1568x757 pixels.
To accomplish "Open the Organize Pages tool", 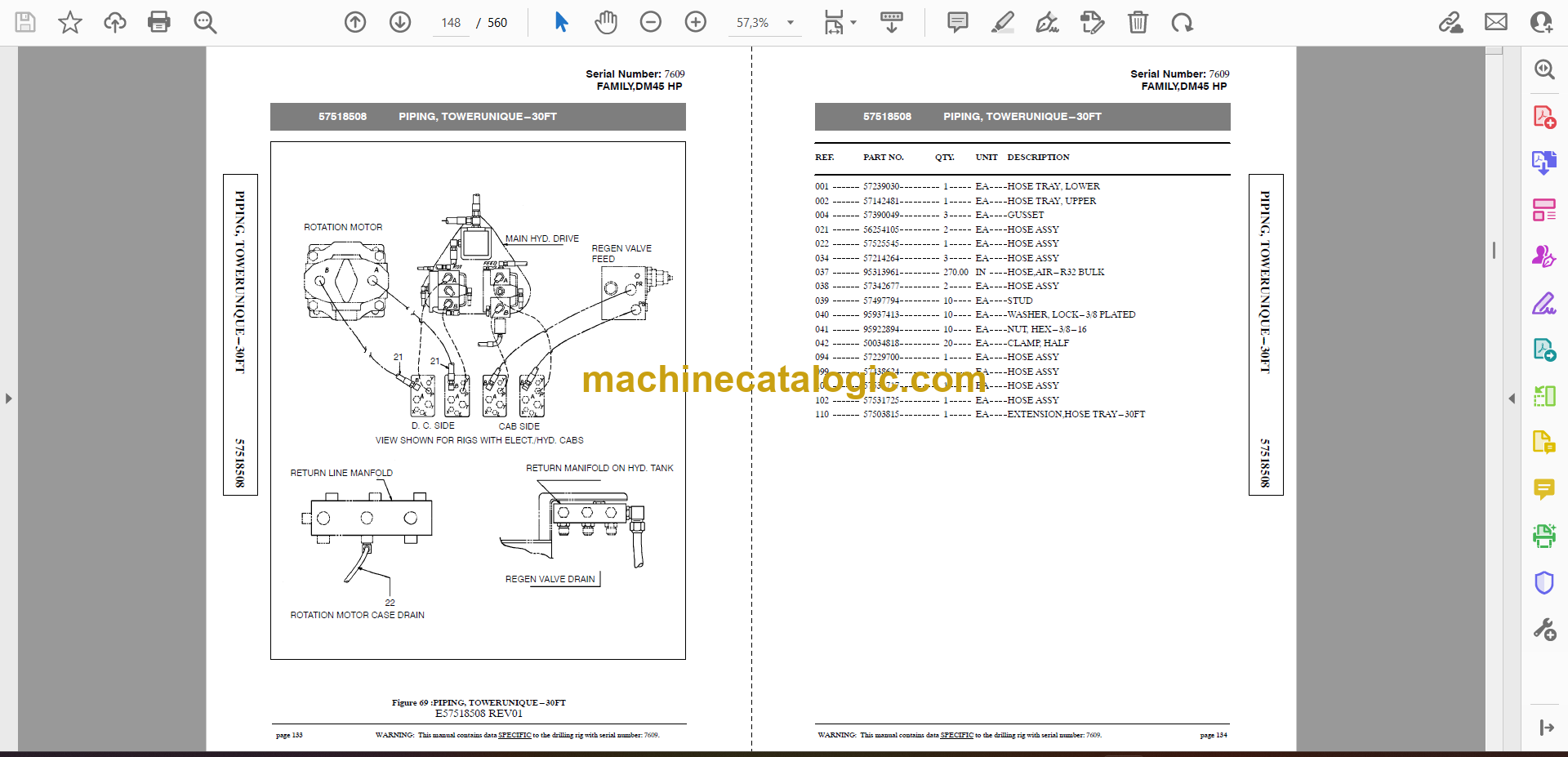I will (x=1544, y=210).
